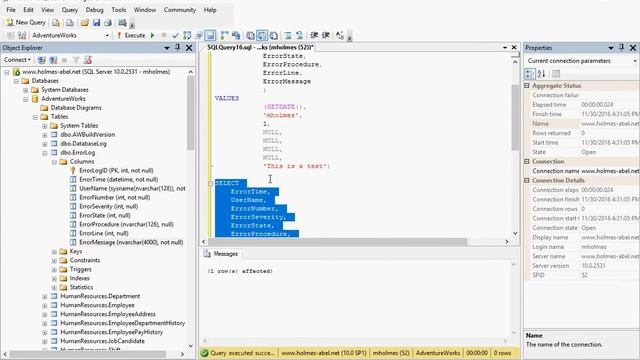Click the Display Estimated Execution Plan icon
The height and width of the screenshot is (360, 640).
[x=187, y=36]
